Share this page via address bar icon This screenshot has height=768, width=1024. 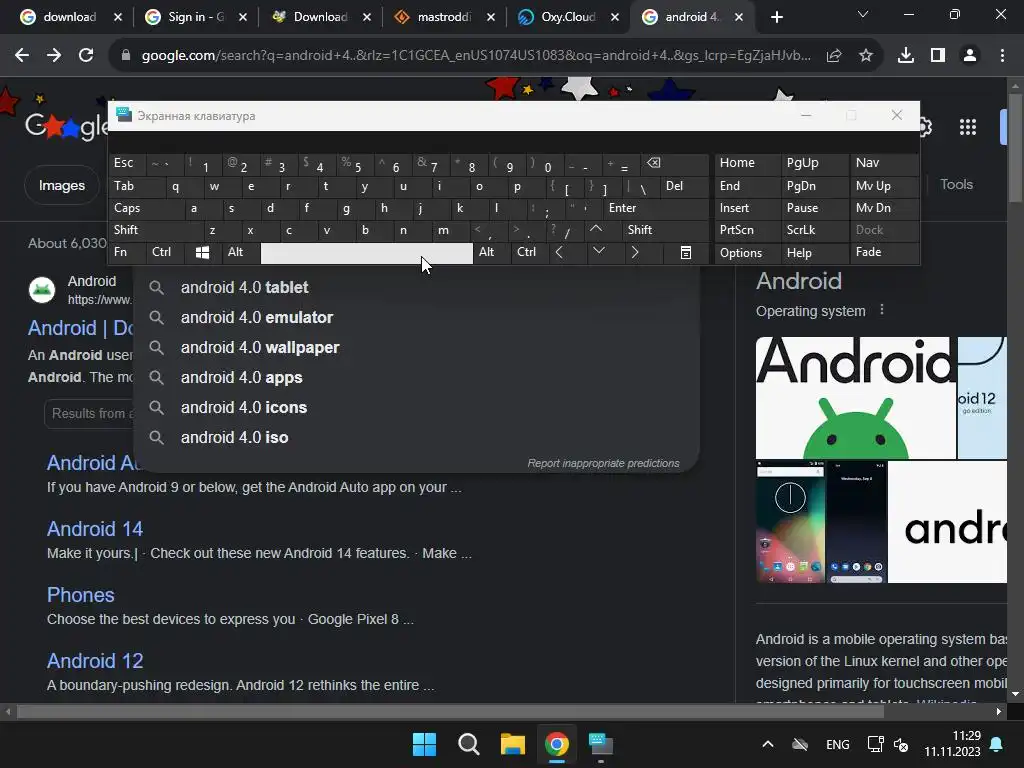834,56
